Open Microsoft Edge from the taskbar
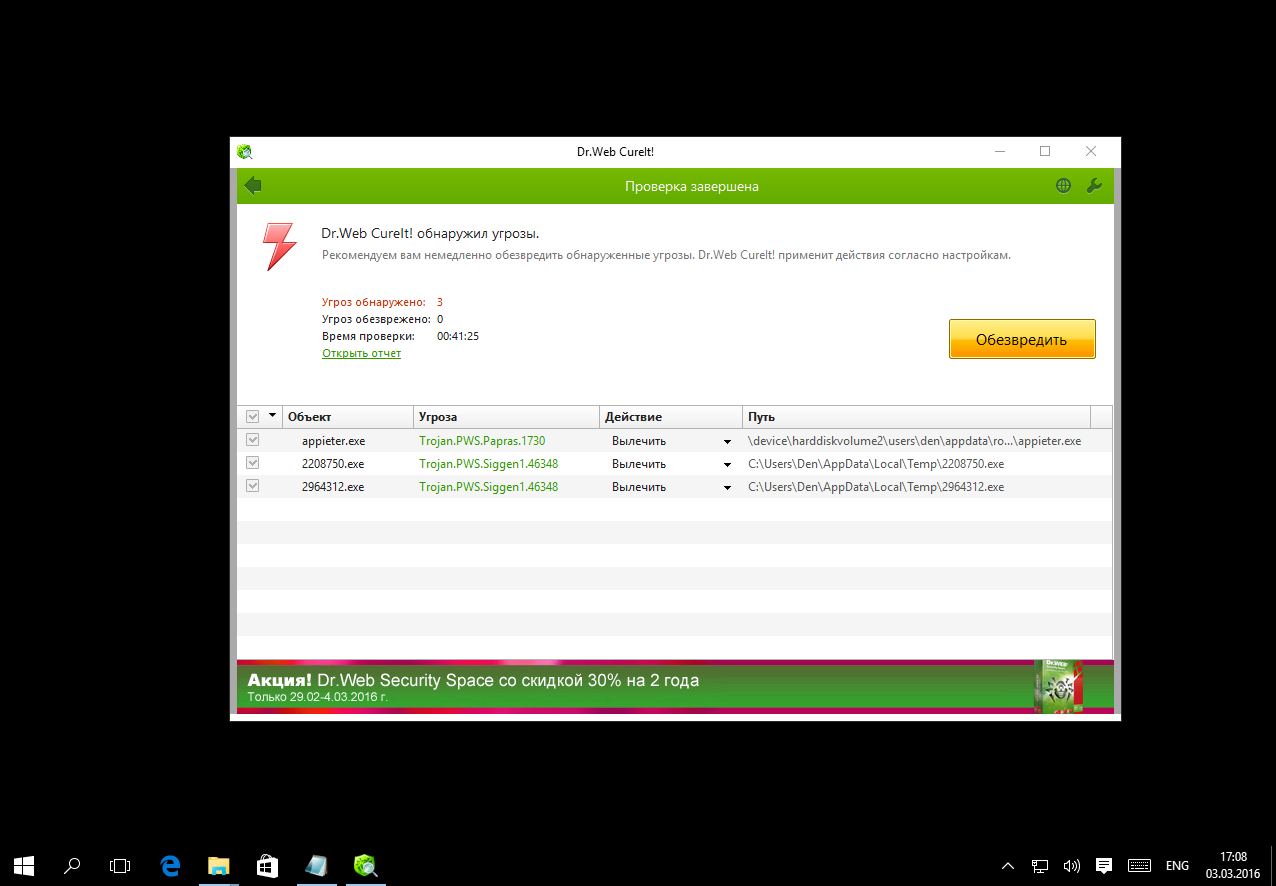This screenshot has height=886, width=1276. (170, 865)
